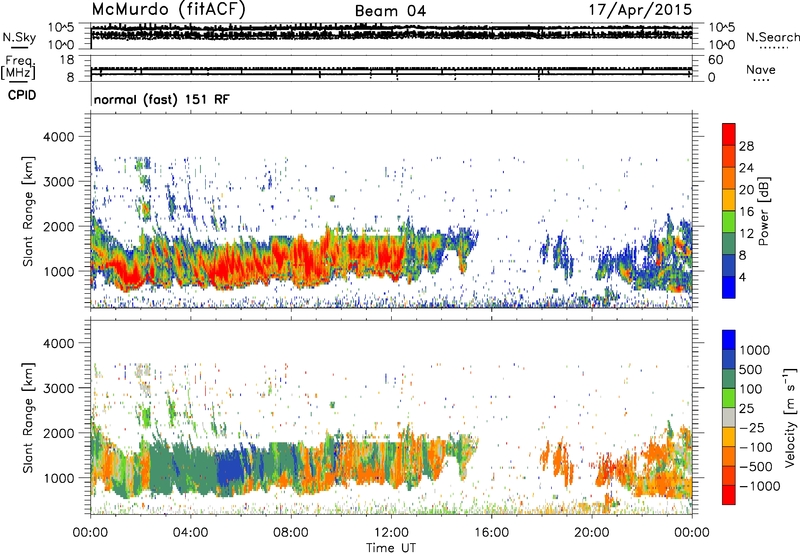This screenshot has width=800, height=554.
Task: Click the velocity panel 'Slant Range [km]' label
Action: point(28,418)
